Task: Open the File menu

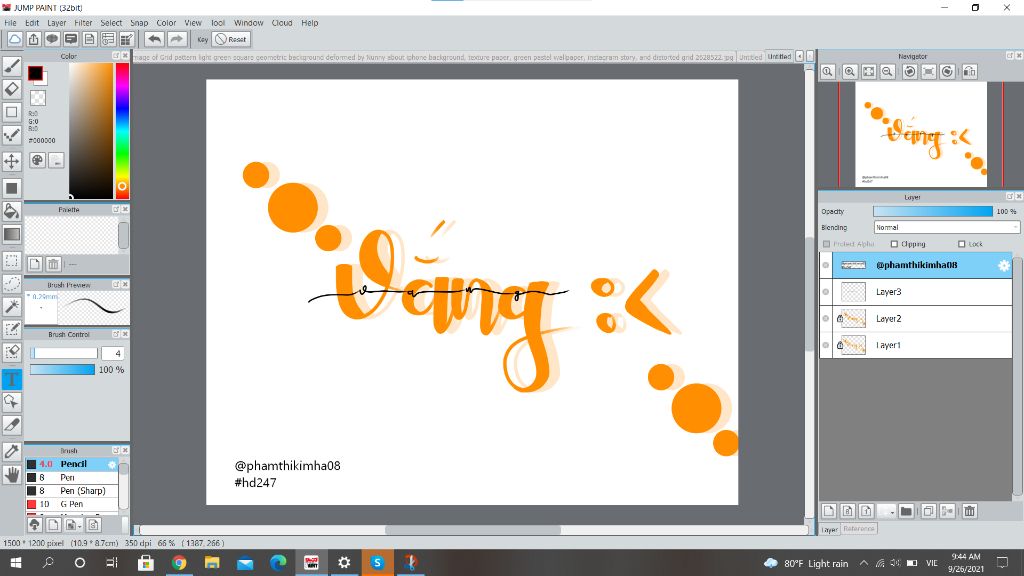Action: point(10,23)
